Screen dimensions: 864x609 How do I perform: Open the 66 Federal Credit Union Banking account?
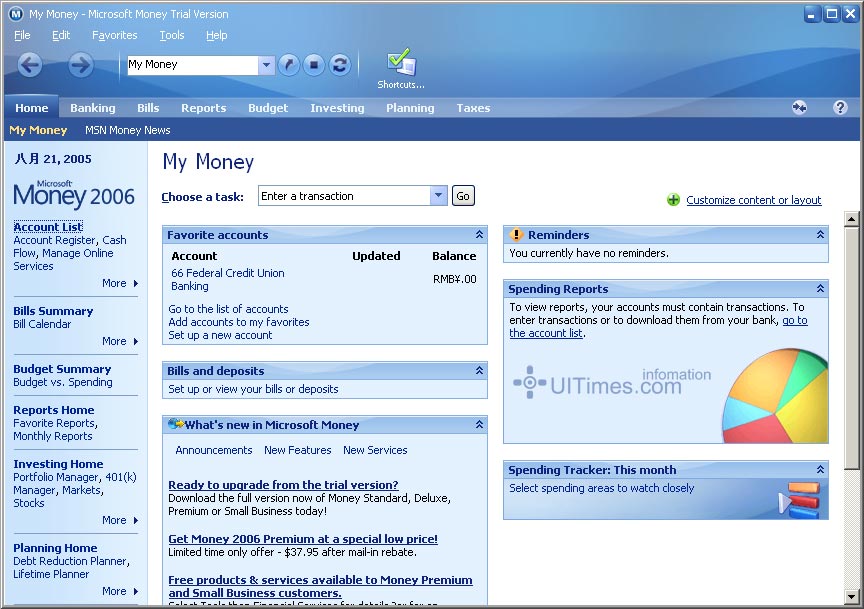pyautogui.click(x=228, y=279)
